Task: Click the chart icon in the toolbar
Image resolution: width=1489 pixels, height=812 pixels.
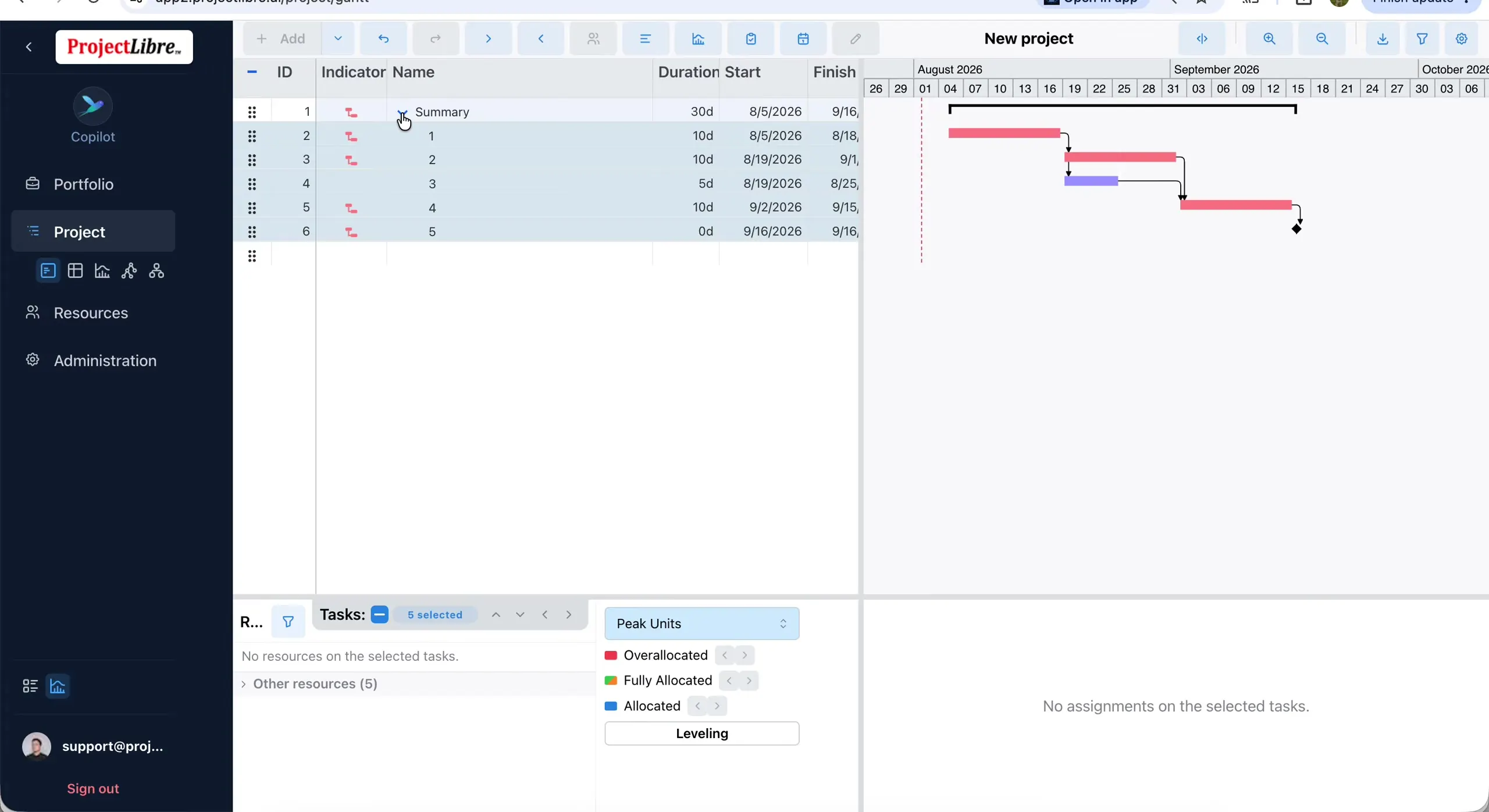Action: (x=698, y=39)
